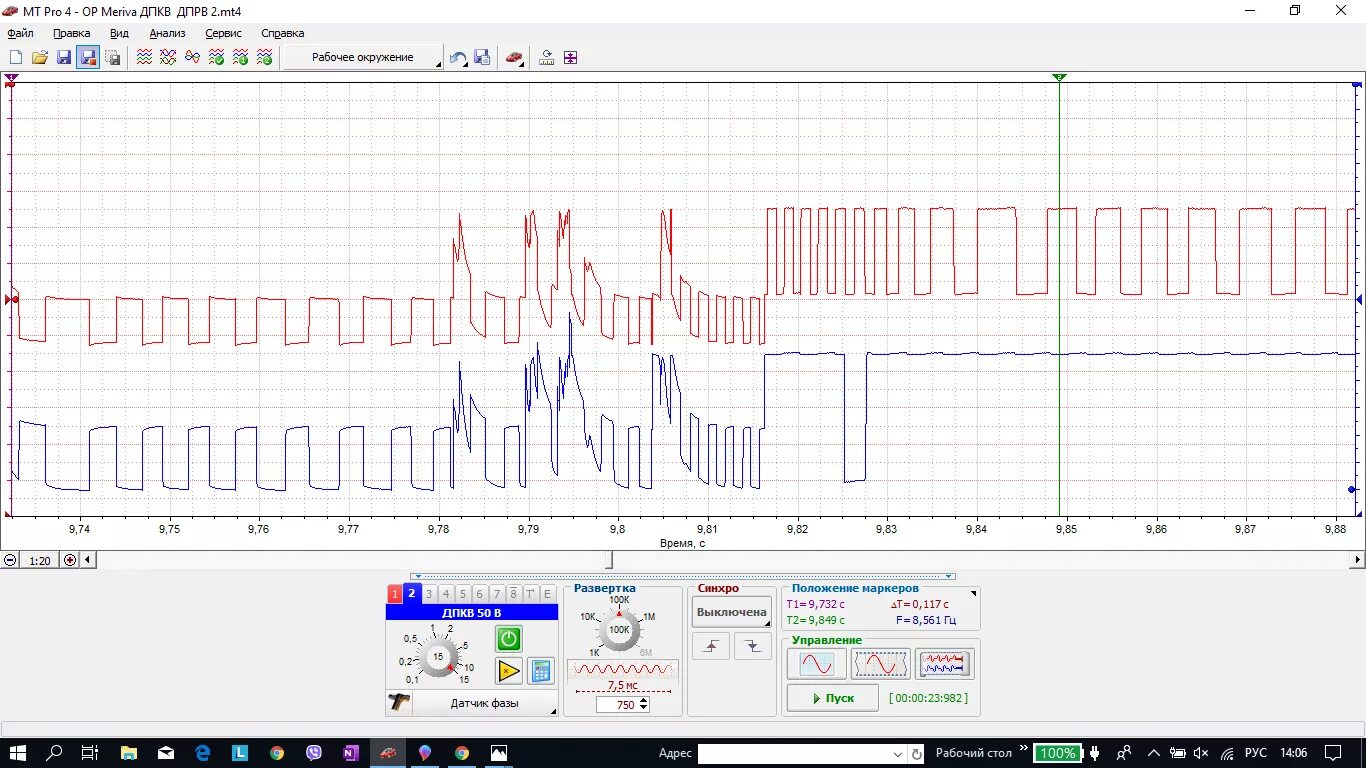Click the crossed waveforms analysis icon
The height and width of the screenshot is (768, 1366).
[168, 58]
